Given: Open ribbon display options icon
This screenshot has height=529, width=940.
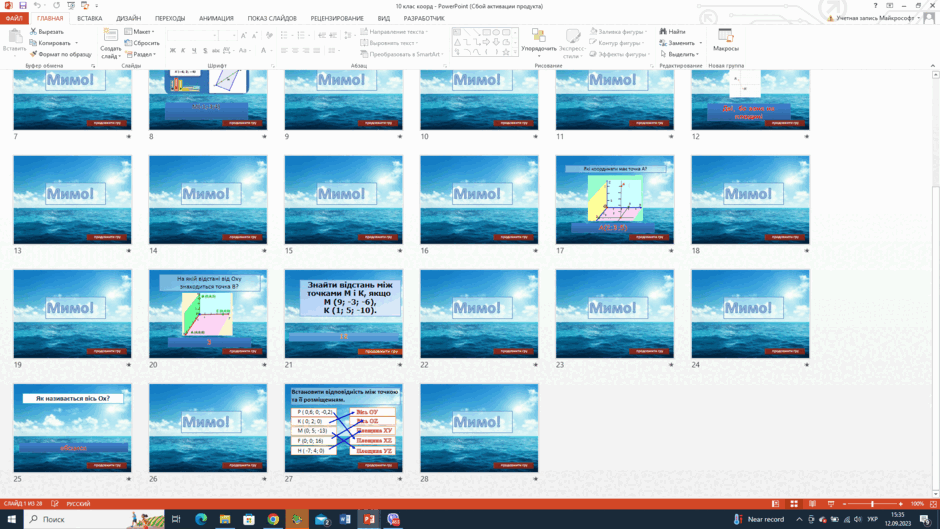Looking at the screenshot, I should click(890, 5).
